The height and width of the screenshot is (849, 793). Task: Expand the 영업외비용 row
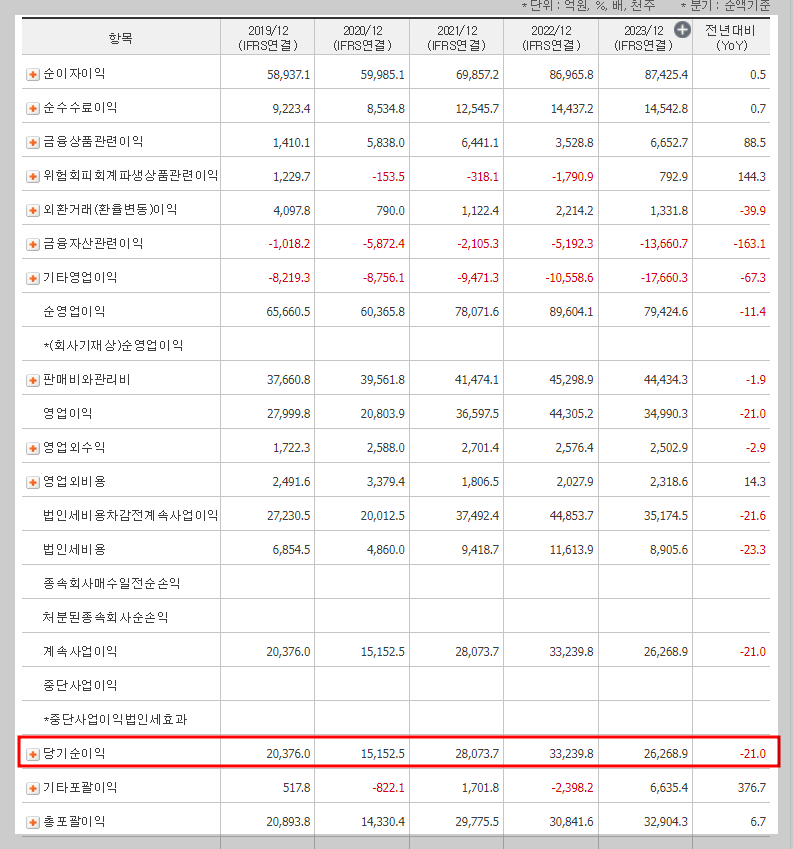[x=32, y=482]
